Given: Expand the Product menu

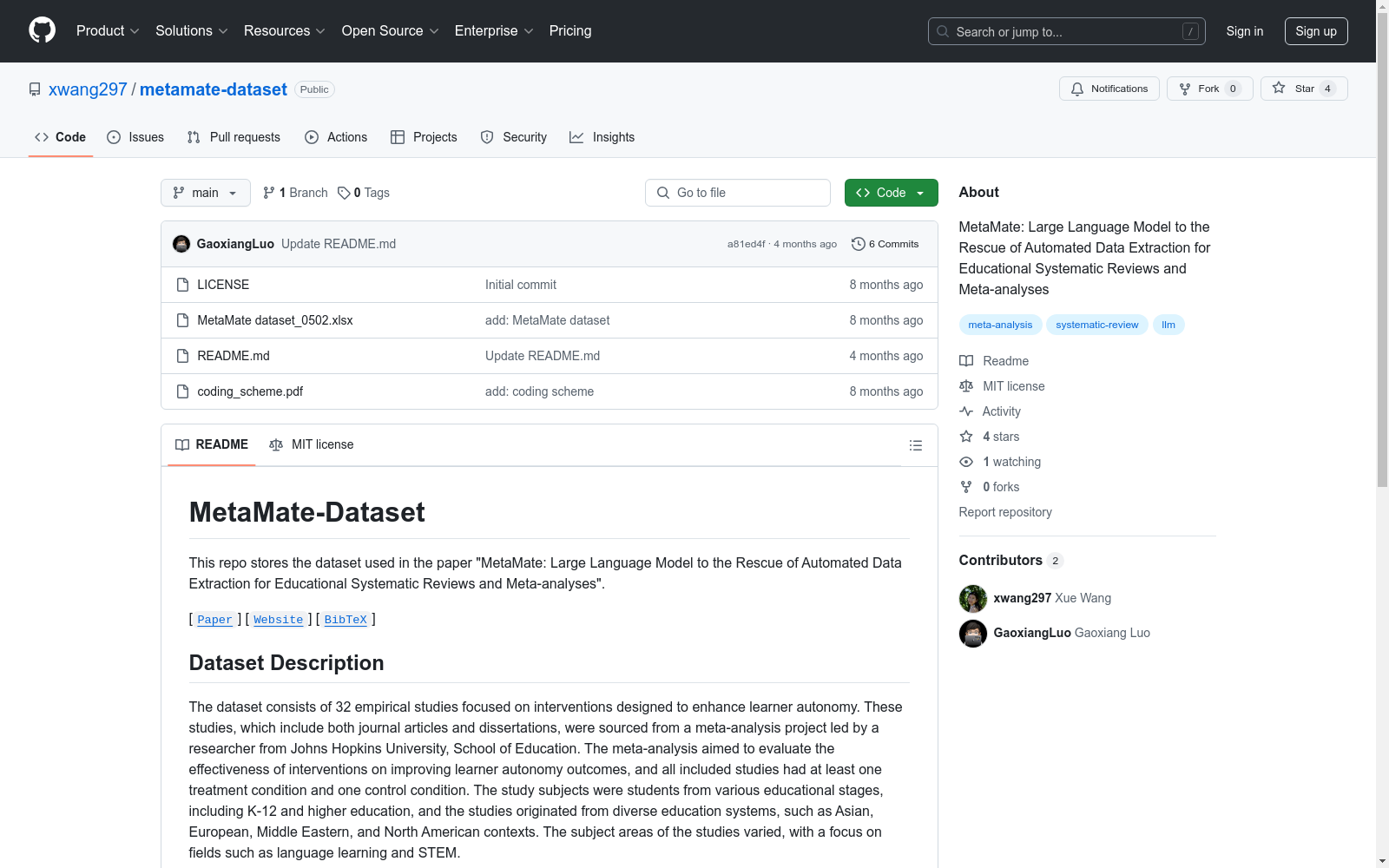Looking at the screenshot, I should pos(108,30).
